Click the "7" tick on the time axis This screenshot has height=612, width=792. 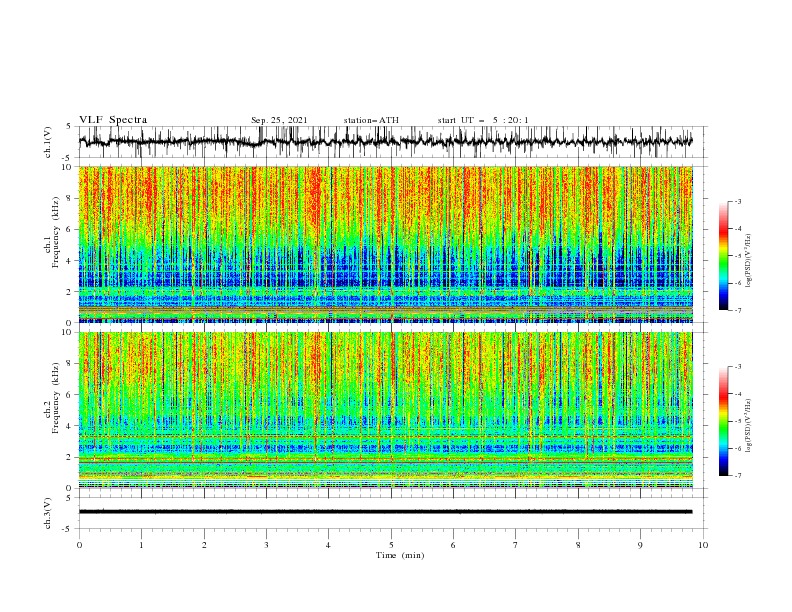click(x=516, y=545)
